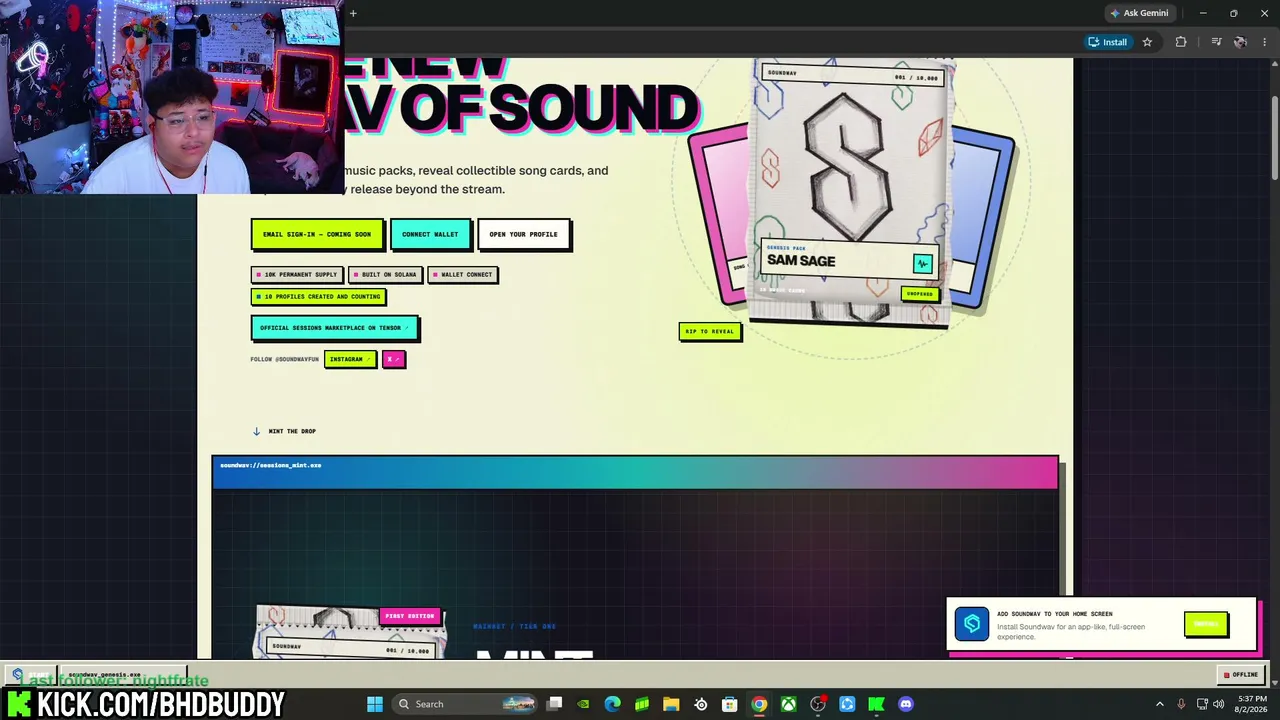Viewport: 1280px width, 720px height.
Task: Launch Microsoft Edge from the taskbar
Action: (612, 704)
